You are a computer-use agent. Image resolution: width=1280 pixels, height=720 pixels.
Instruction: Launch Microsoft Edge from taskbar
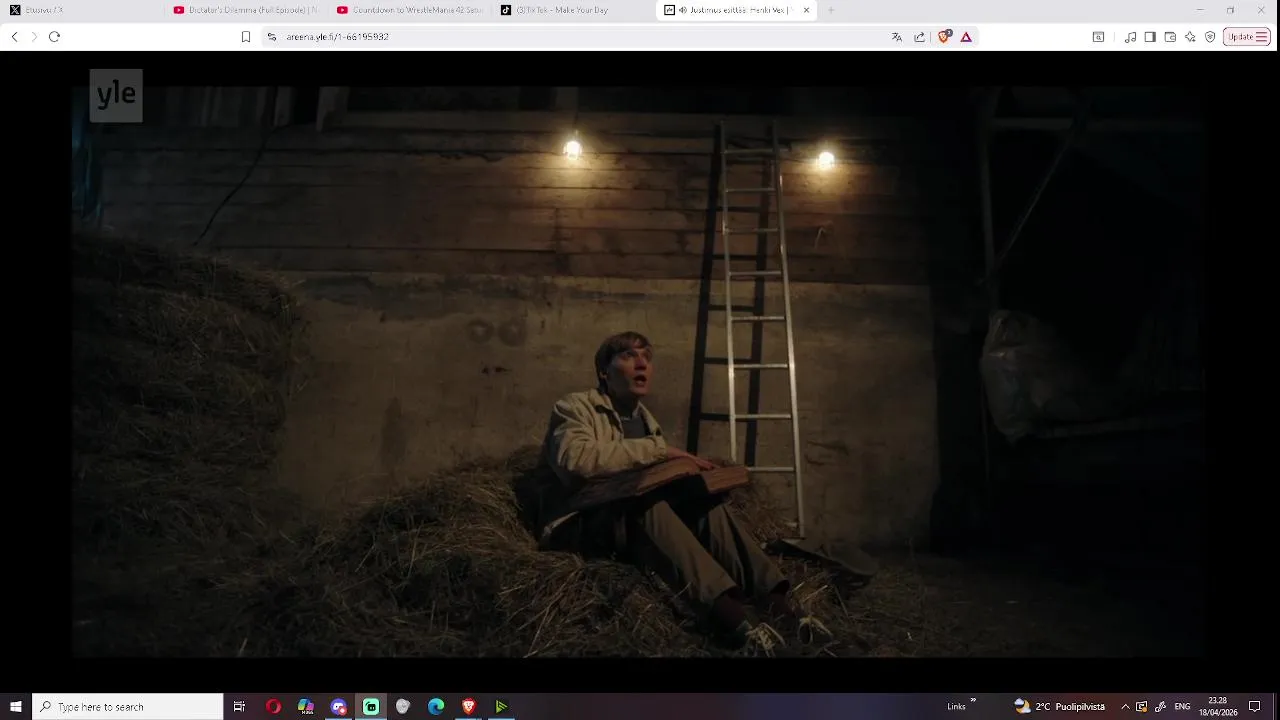(x=436, y=706)
